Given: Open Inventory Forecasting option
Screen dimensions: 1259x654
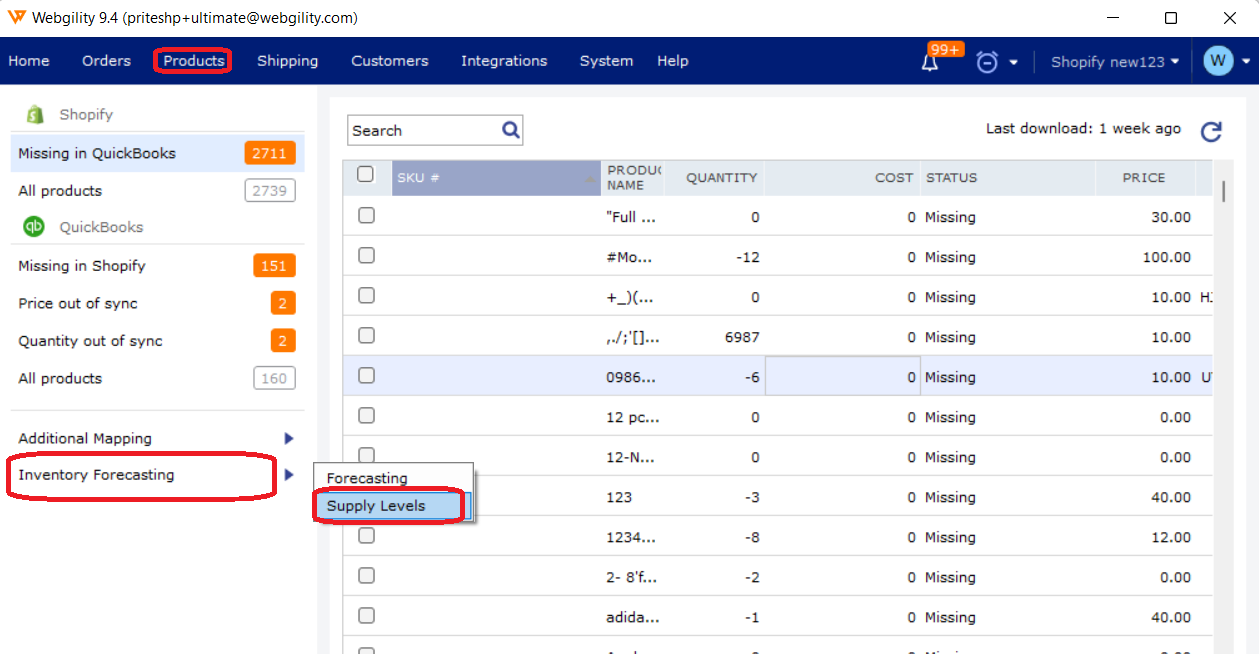Looking at the screenshot, I should (x=96, y=475).
